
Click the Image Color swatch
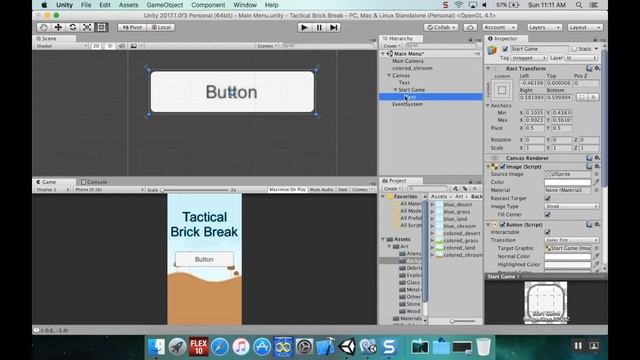tap(568, 182)
